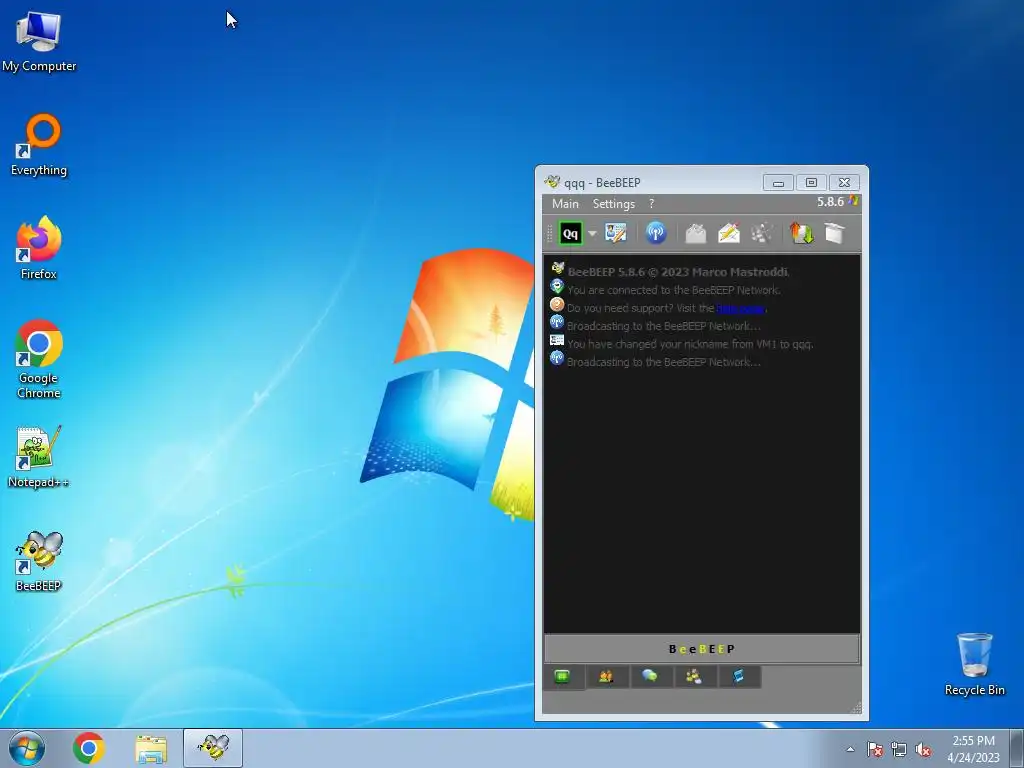
Task: Switch to the groups tab
Action: click(694, 677)
